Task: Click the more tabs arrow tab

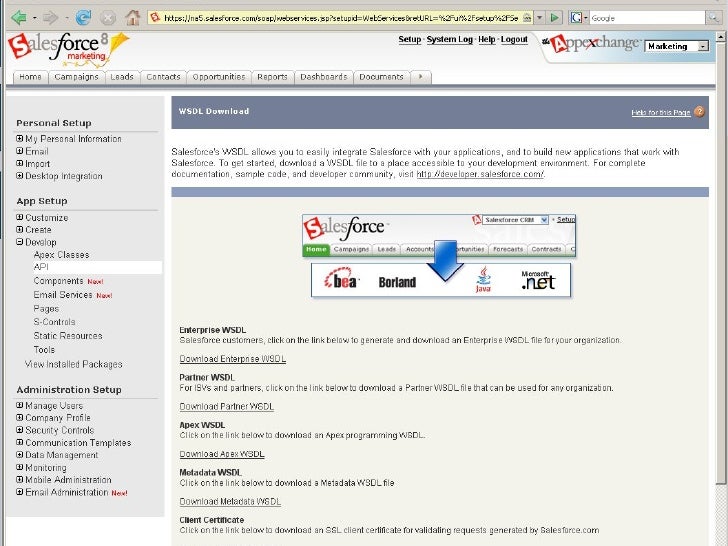Action: tap(421, 77)
